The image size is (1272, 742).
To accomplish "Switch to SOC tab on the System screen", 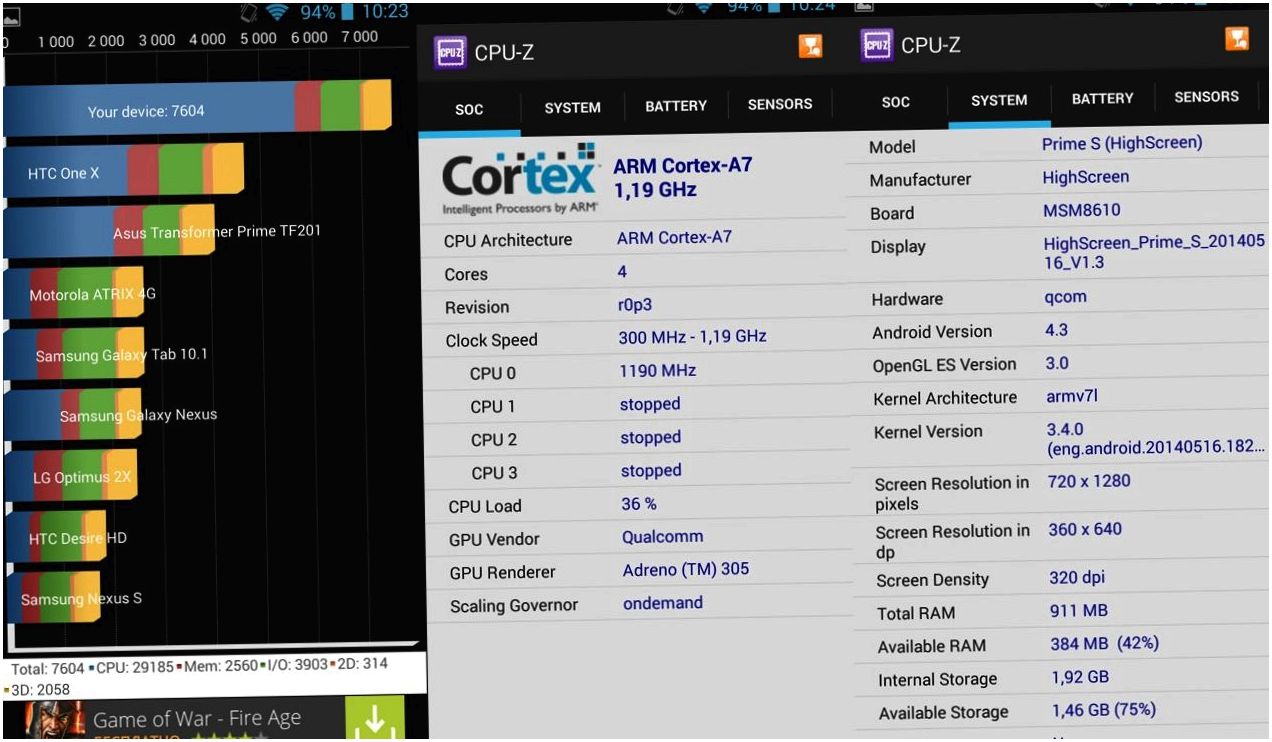I will click(x=896, y=101).
